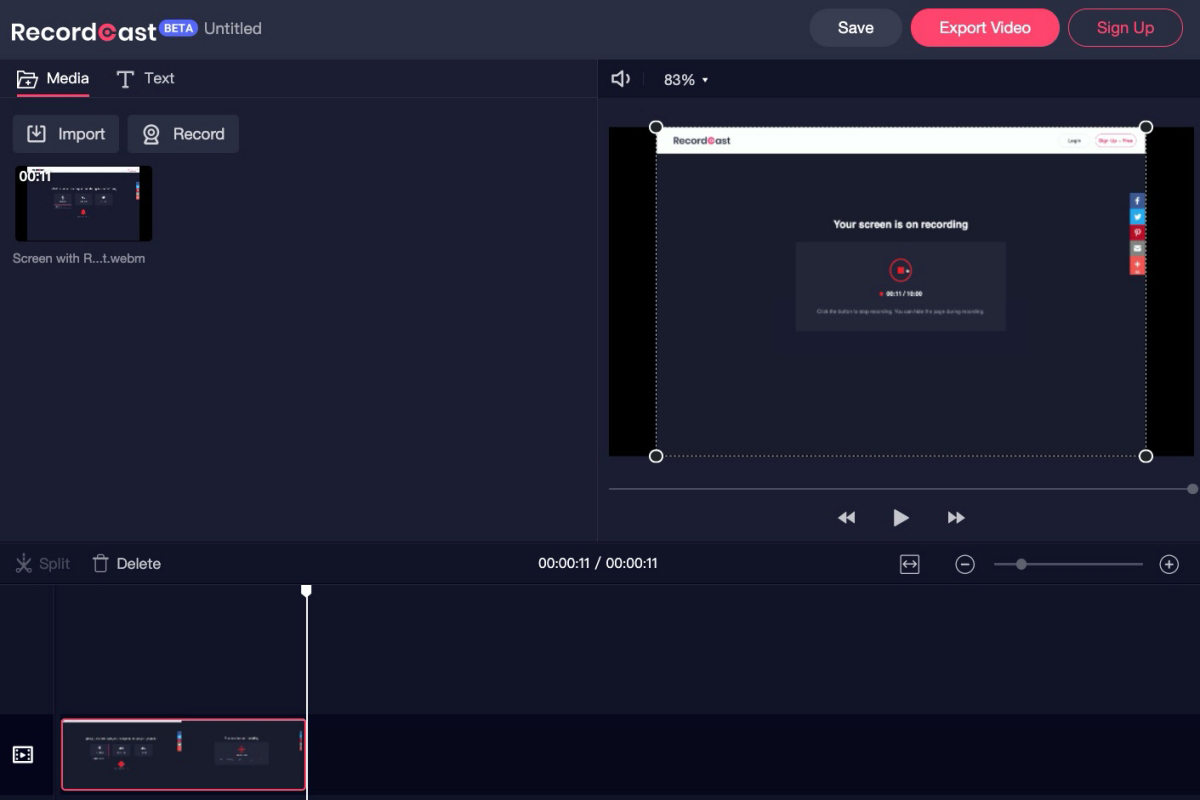1200x800 pixels.
Task: Click the top-right crop handle in preview
Action: coord(1146,127)
